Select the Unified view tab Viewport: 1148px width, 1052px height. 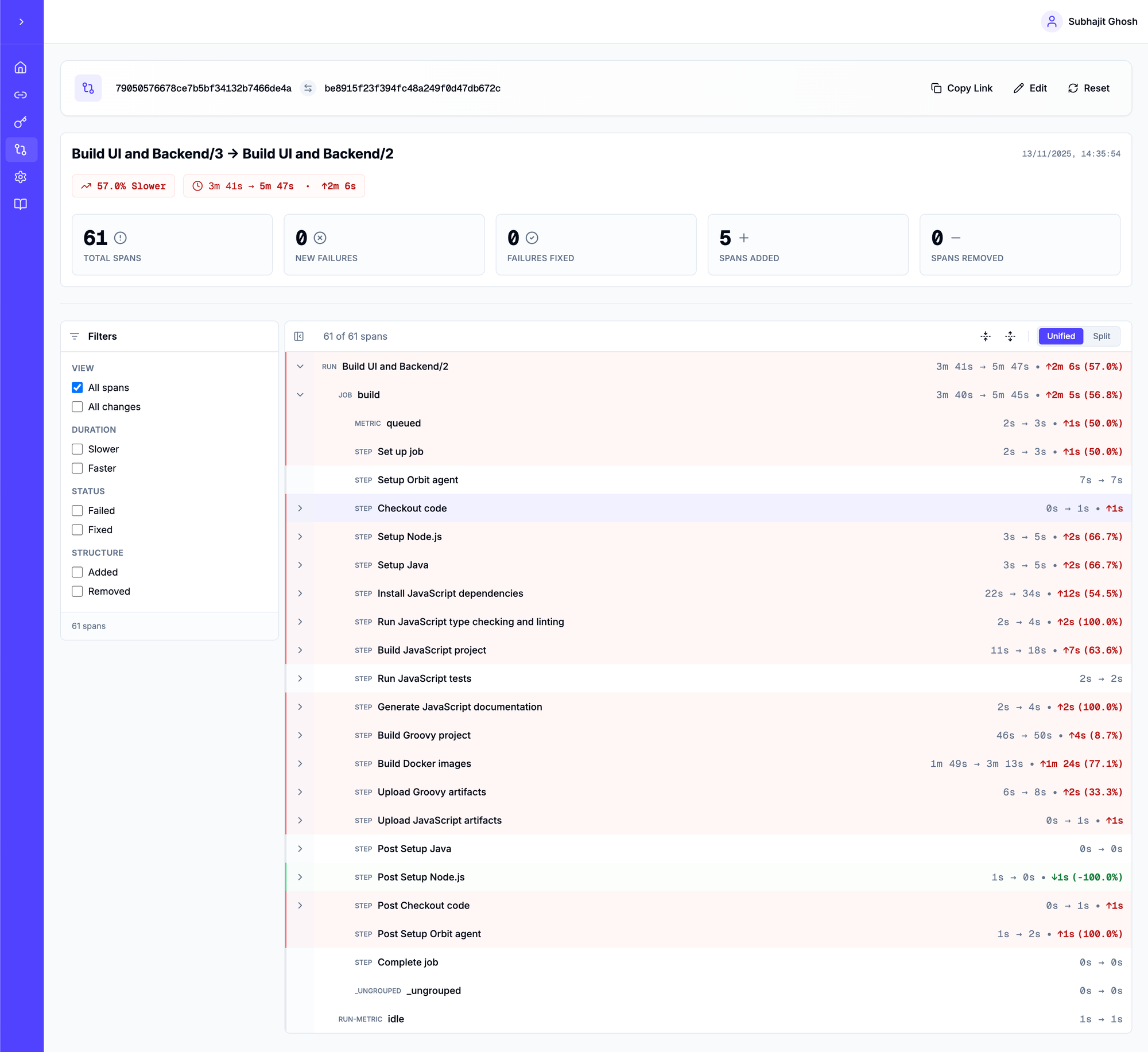point(1060,336)
